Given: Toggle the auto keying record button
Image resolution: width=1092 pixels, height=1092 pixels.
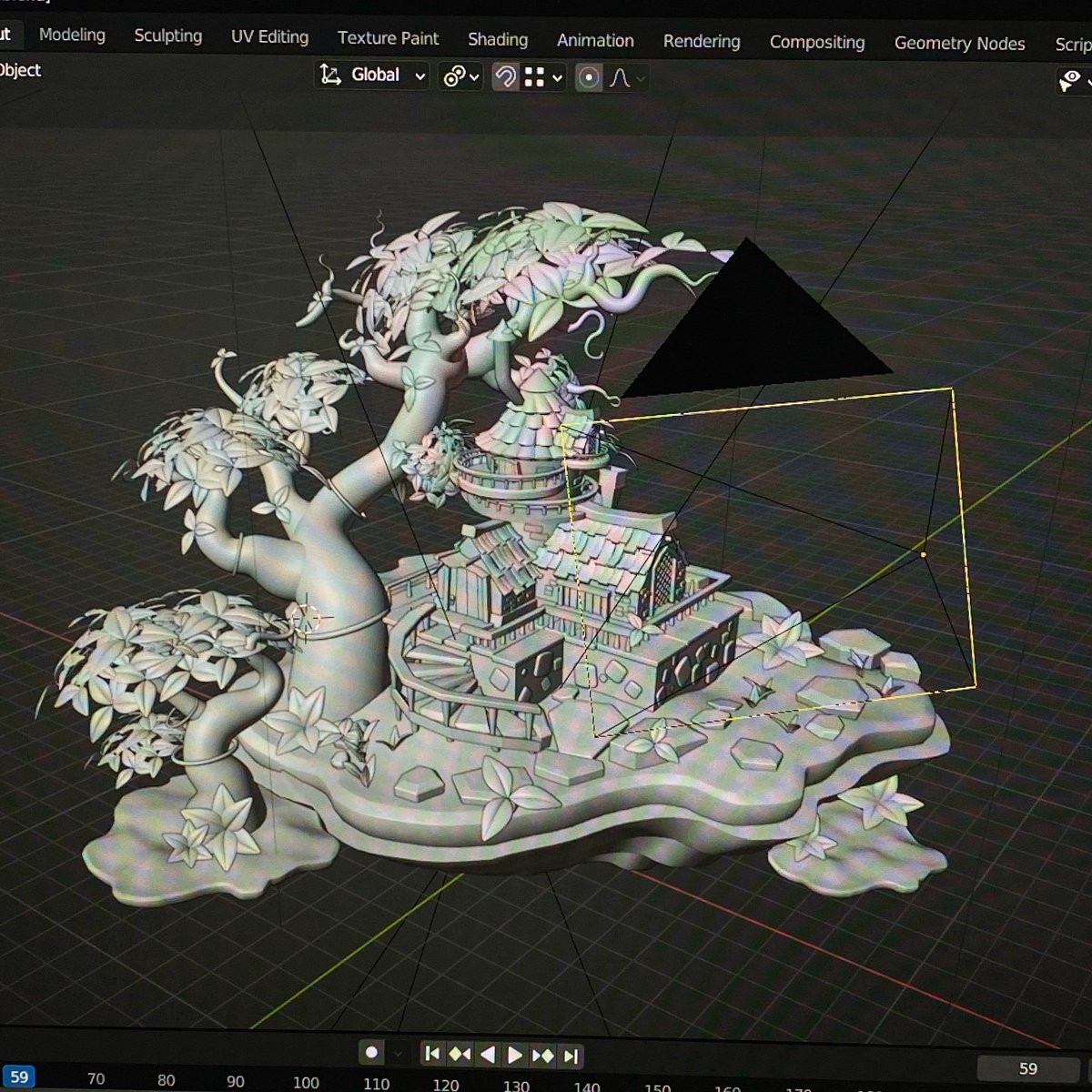Looking at the screenshot, I should coord(371,1053).
